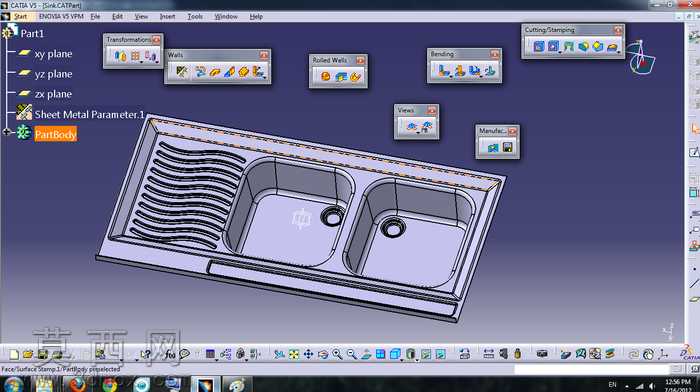Screen dimensions: 700x392
Task: Click the formula f(x) icon
Action: 170,354
